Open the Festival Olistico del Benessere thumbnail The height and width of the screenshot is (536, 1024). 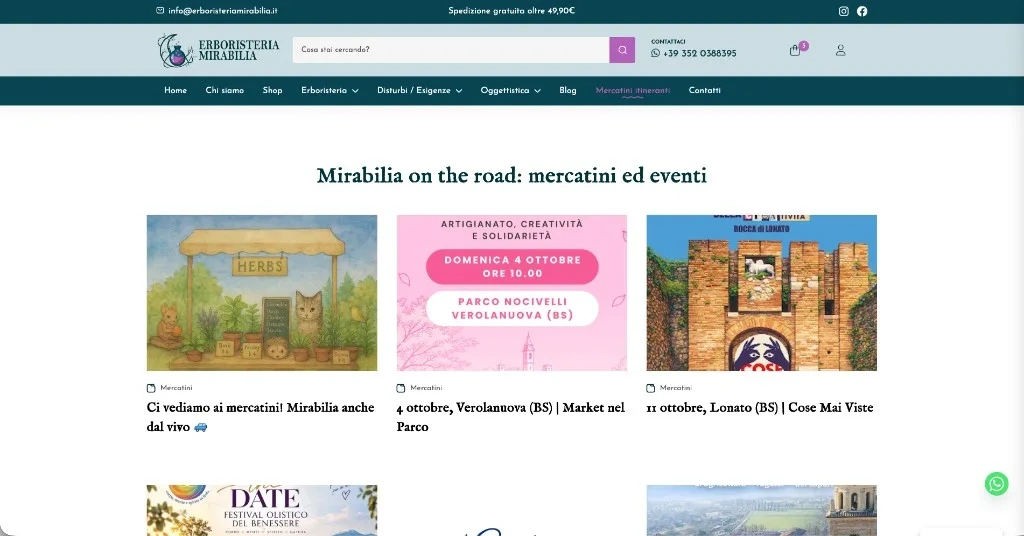262,511
